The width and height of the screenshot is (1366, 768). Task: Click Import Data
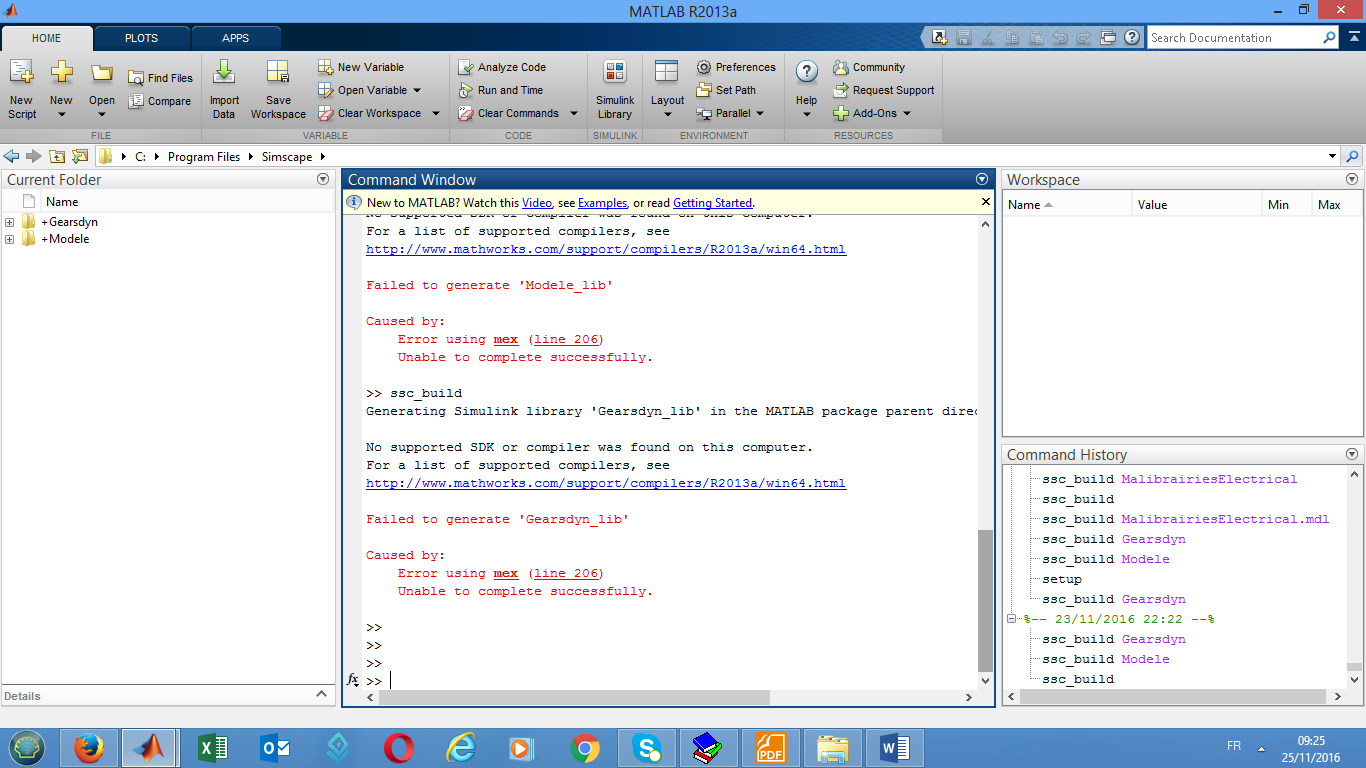point(224,89)
